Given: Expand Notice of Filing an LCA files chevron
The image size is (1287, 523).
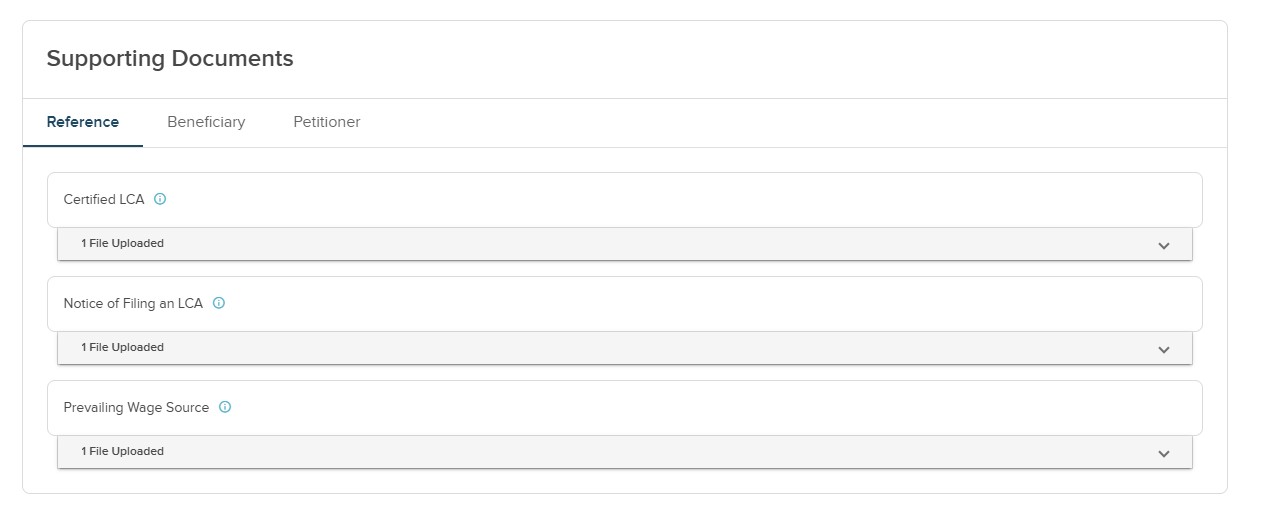Looking at the screenshot, I should (x=1163, y=349).
